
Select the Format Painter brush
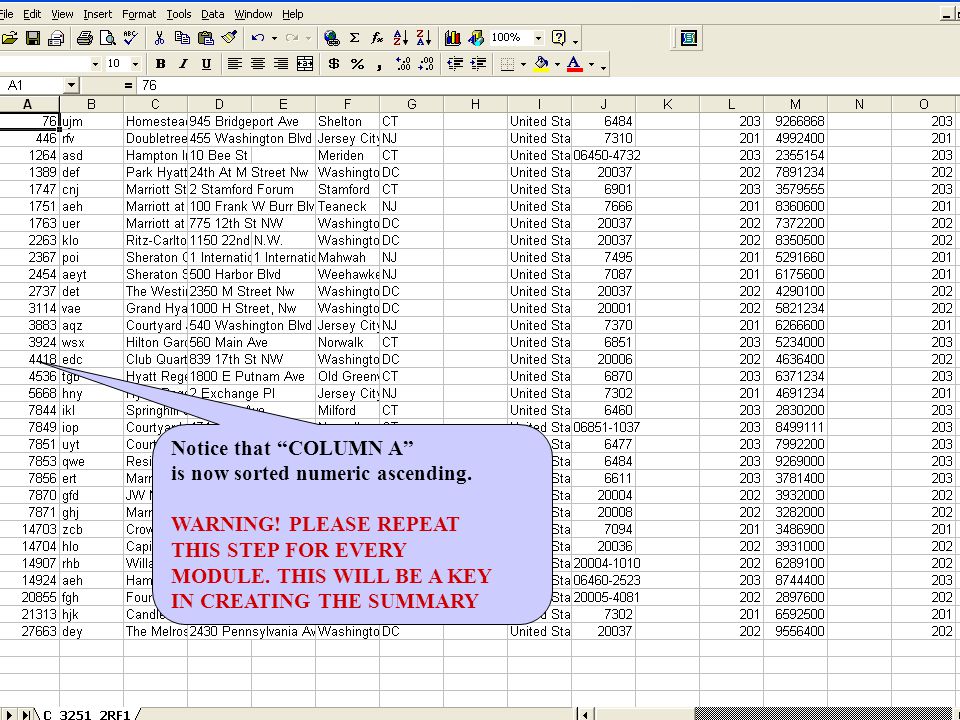click(x=230, y=39)
